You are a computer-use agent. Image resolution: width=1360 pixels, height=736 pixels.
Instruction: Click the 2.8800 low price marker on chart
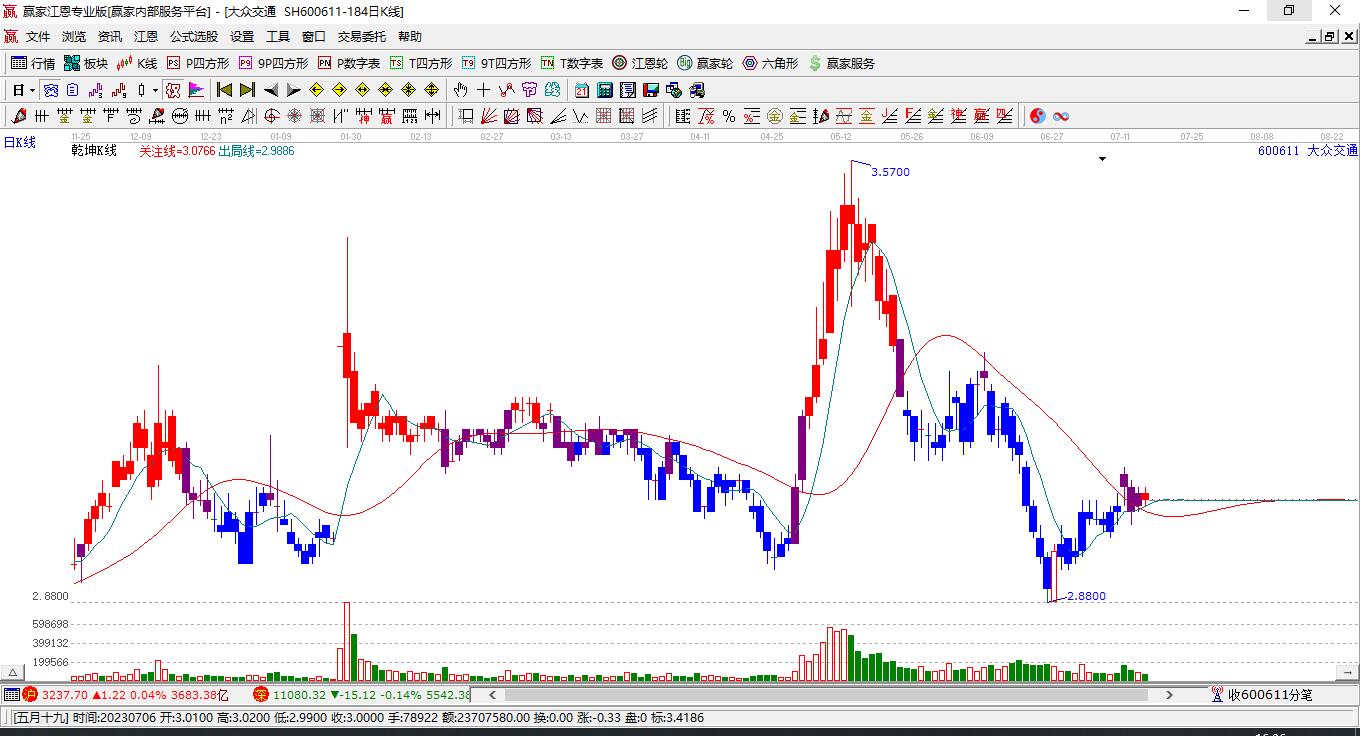point(1086,596)
